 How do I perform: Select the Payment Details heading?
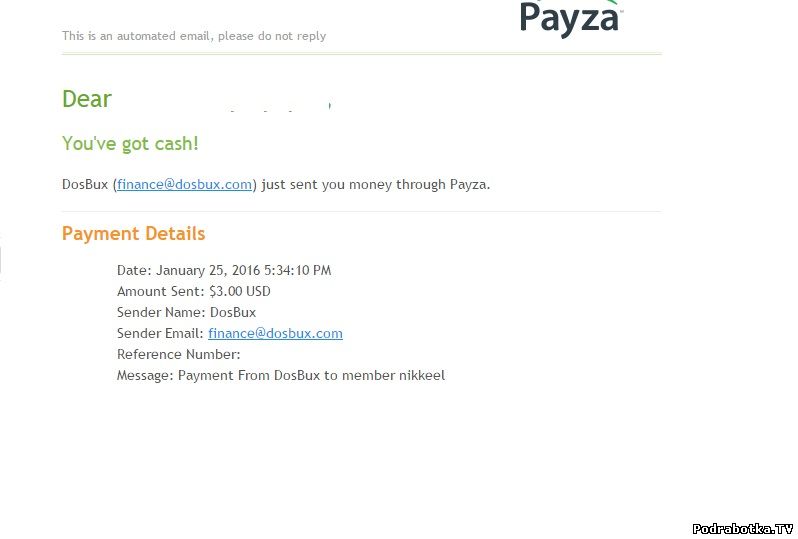[133, 233]
